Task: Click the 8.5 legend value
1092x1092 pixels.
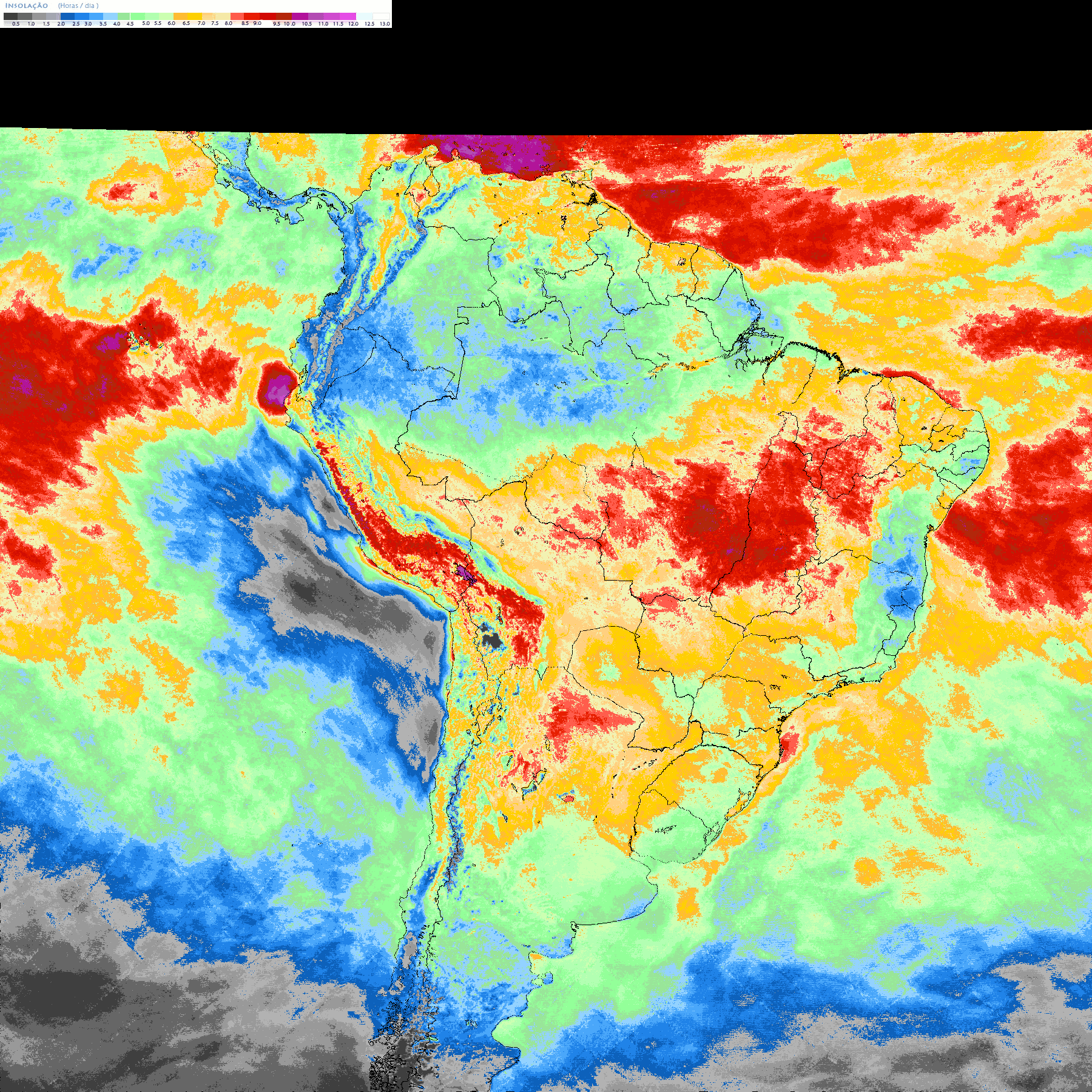Action: click(245, 23)
